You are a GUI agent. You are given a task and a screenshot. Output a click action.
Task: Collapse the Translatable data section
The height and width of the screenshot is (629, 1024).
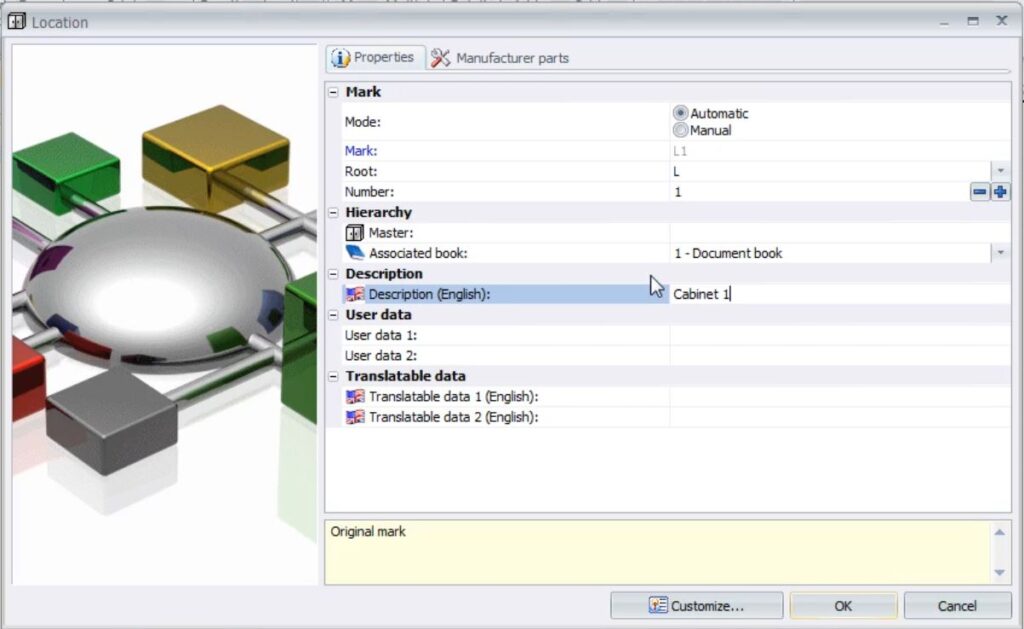click(x=333, y=376)
